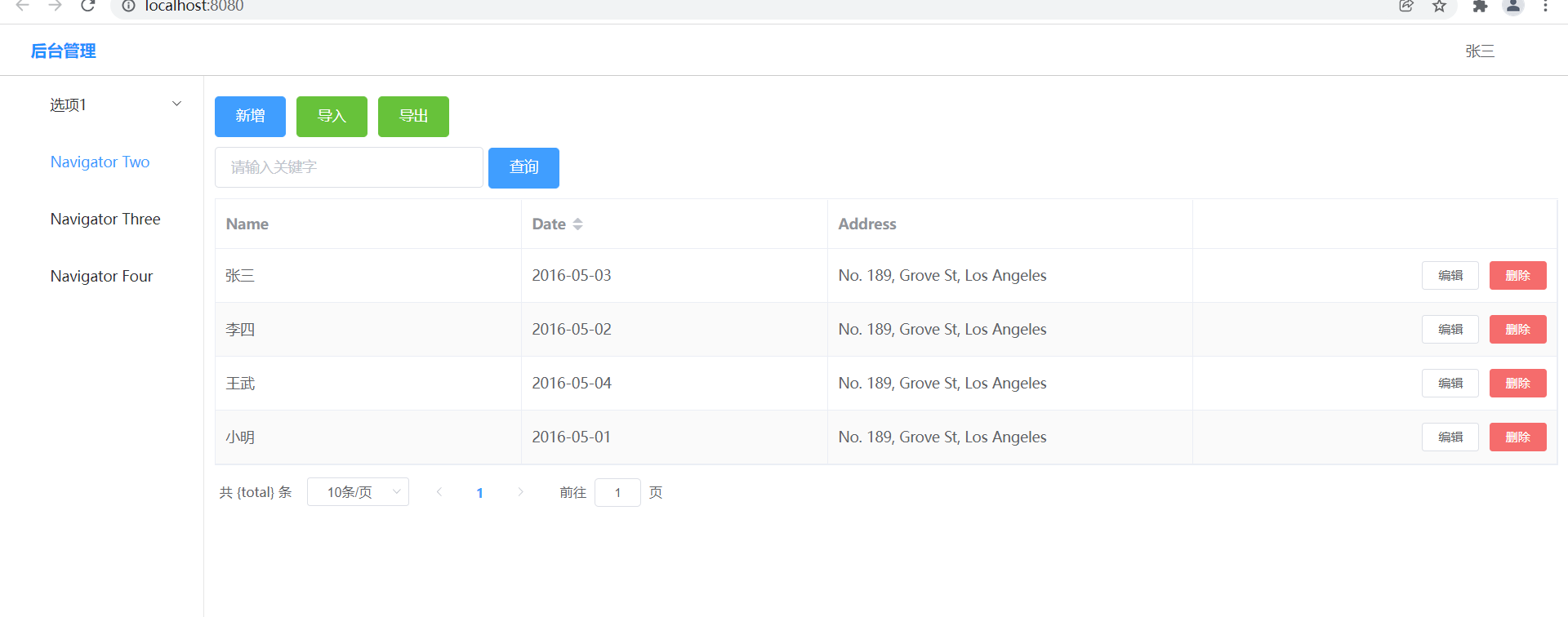Click the 后台管理 header title
Image resolution: width=1568 pixels, height=617 pixels.
point(63,51)
